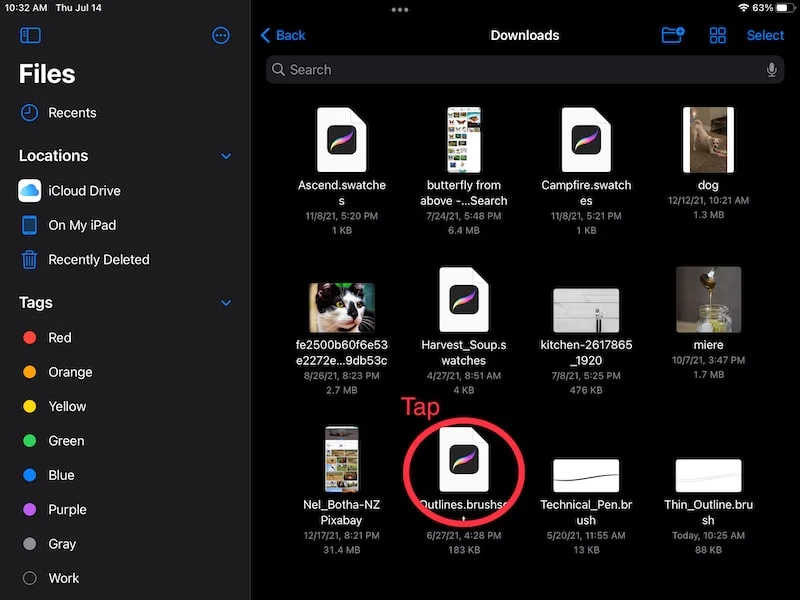
Task: Filter by the Work tag
Action: (x=51, y=578)
